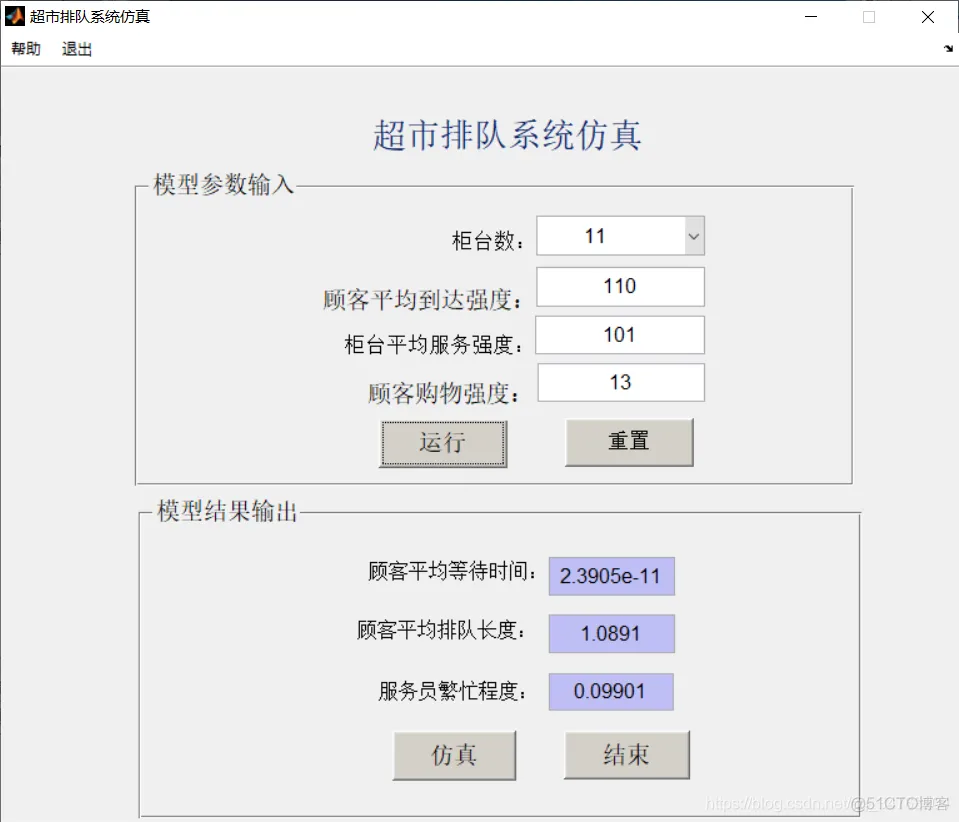This screenshot has height=822, width=959.
Task: Click the dropdown arrow next to value 11
Action: 693,235
